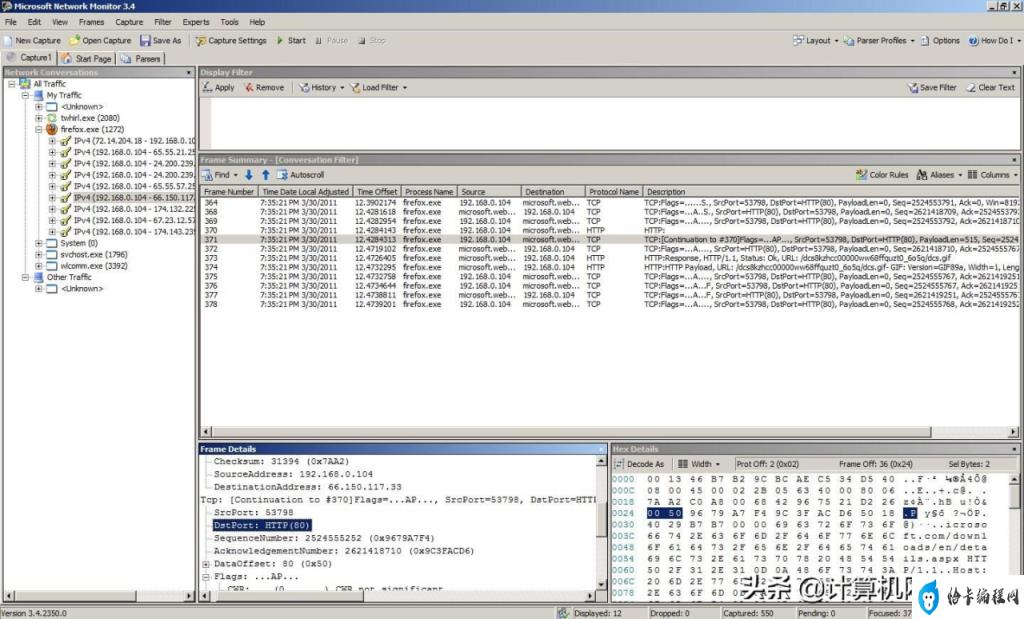Image resolution: width=1024 pixels, height=619 pixels.
Task: Expand the DataOffset node in Frame Details
Action: (x=206, y=564)
